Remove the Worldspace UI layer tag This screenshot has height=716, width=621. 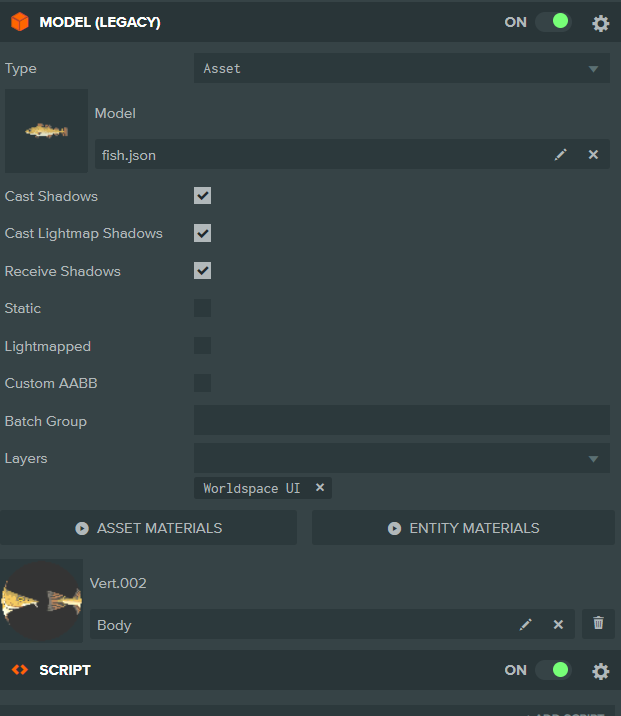[320, 488]
